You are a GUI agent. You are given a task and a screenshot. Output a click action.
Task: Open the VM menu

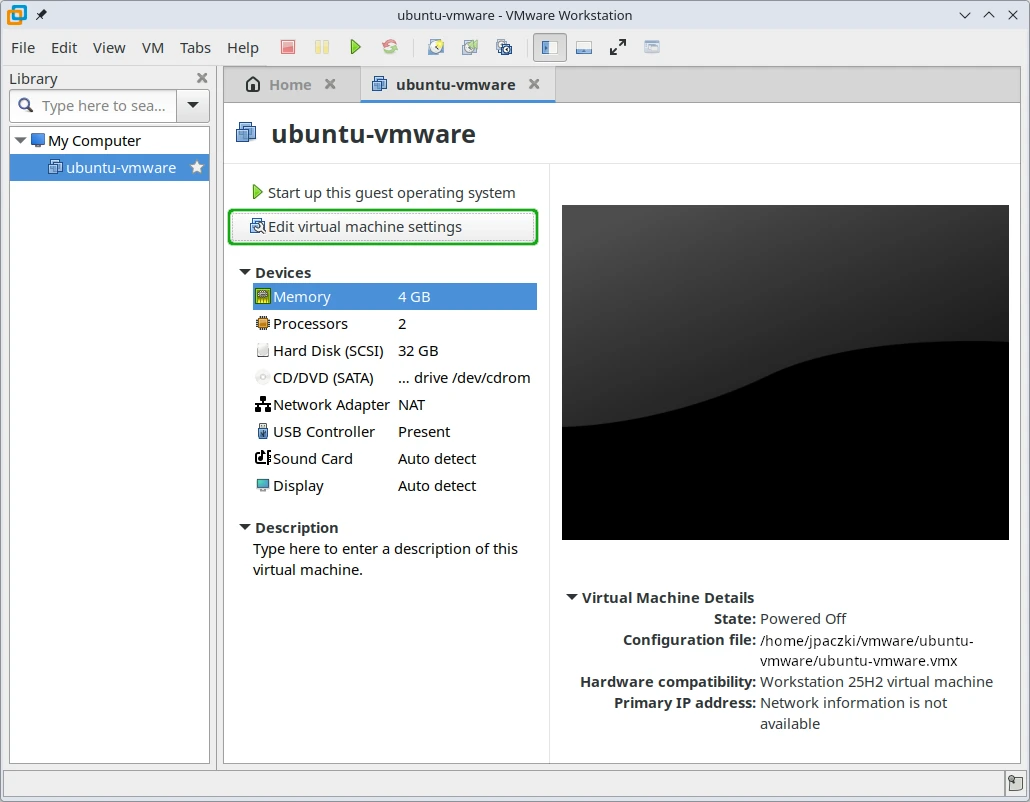[x=153, y=48]
